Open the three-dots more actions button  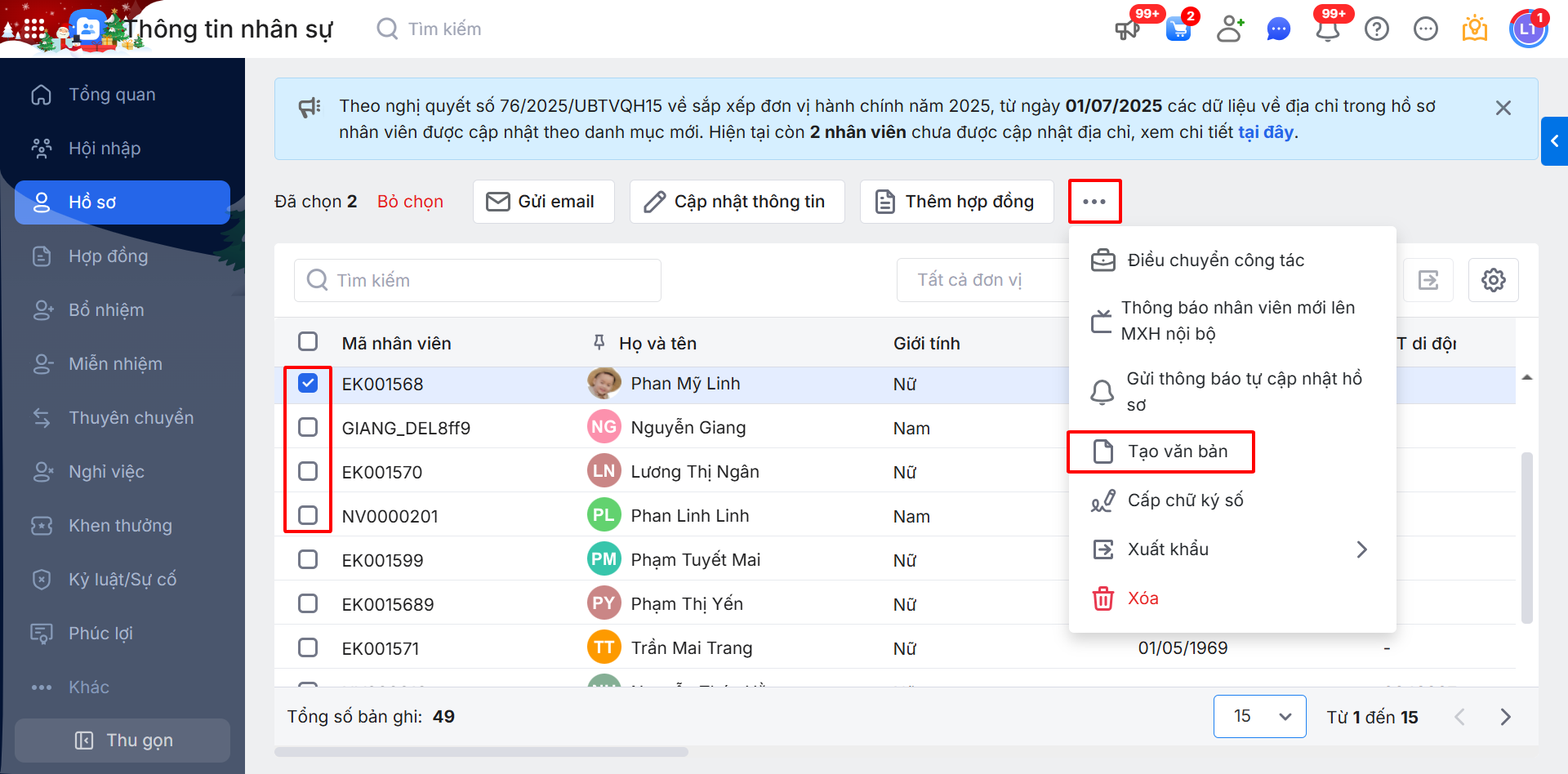pos(1094,202)
